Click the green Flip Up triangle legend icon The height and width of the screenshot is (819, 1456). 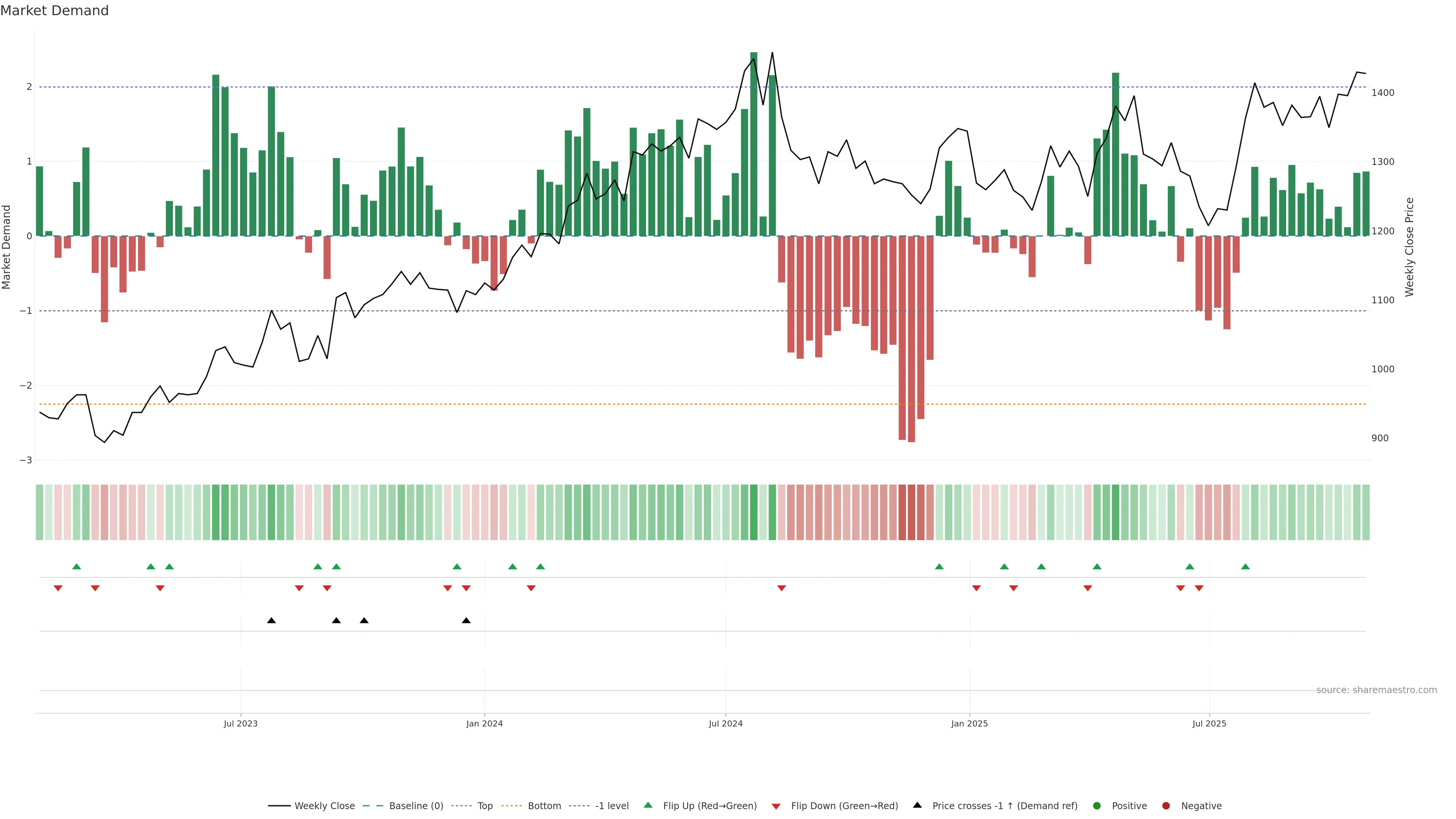pos(648,805)
